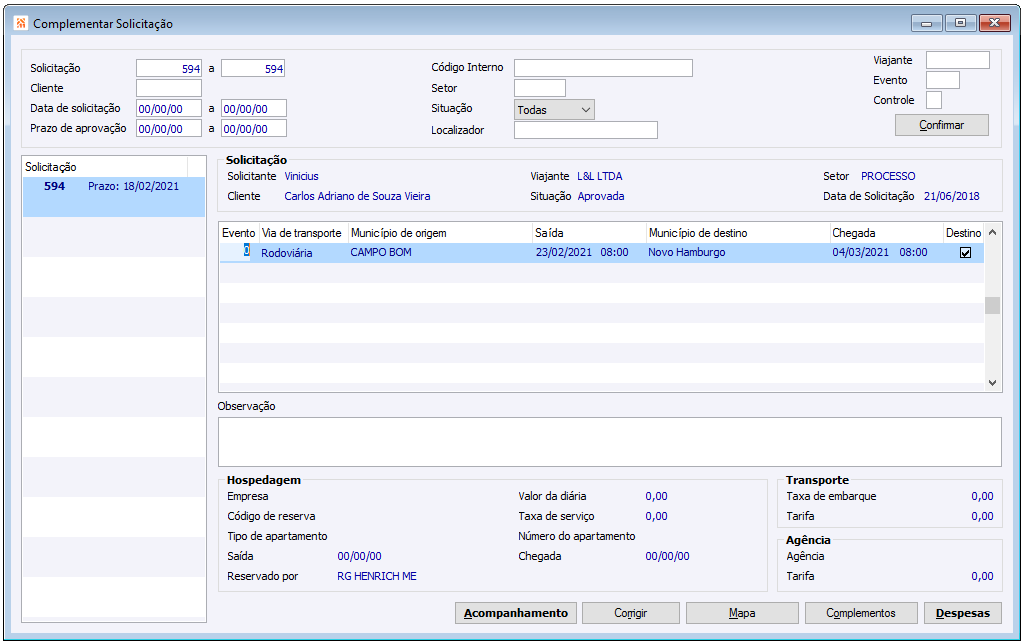Click Solicitante value Vinicius

(301, 176)
